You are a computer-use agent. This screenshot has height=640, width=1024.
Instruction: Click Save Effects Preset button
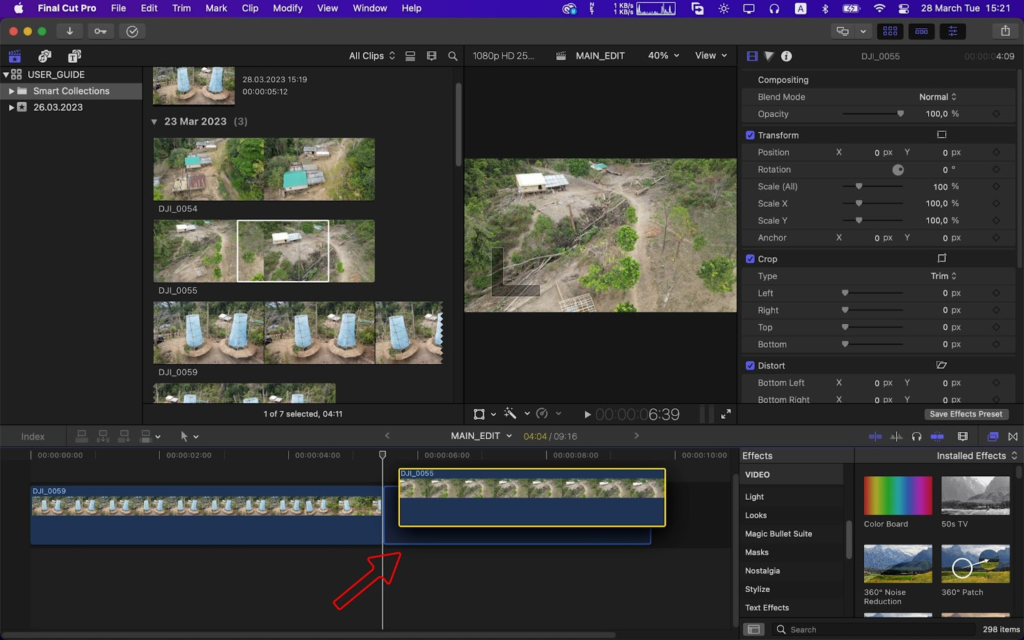click(x=966, y=414)
